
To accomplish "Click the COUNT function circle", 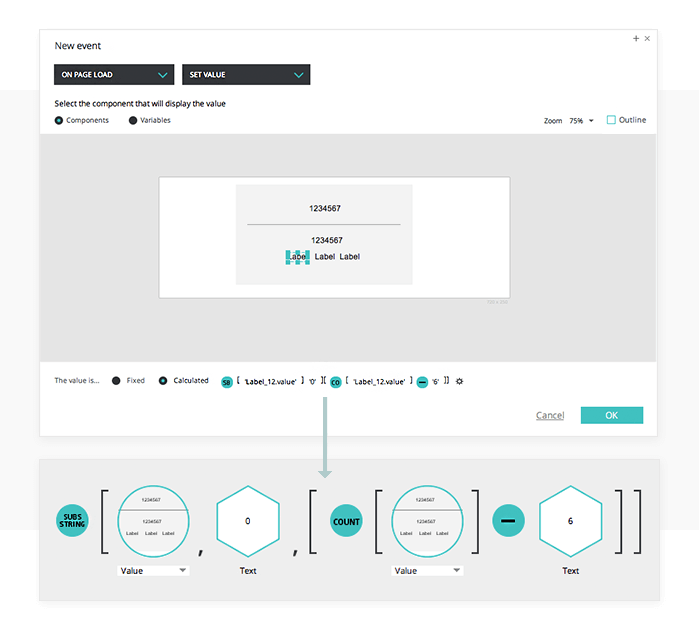I will click(346, 521).
